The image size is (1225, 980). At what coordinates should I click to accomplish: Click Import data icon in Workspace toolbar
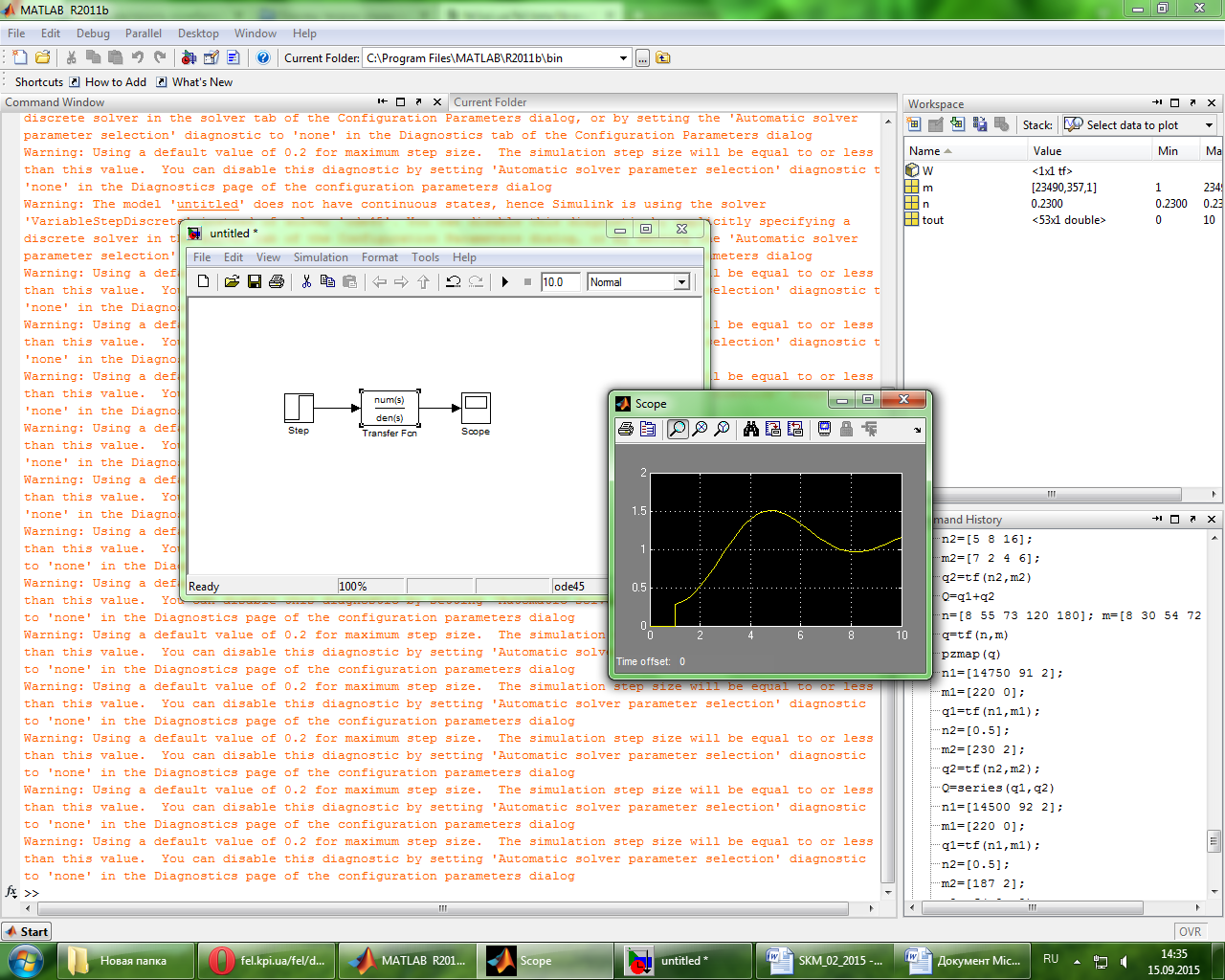click(958, 124)
